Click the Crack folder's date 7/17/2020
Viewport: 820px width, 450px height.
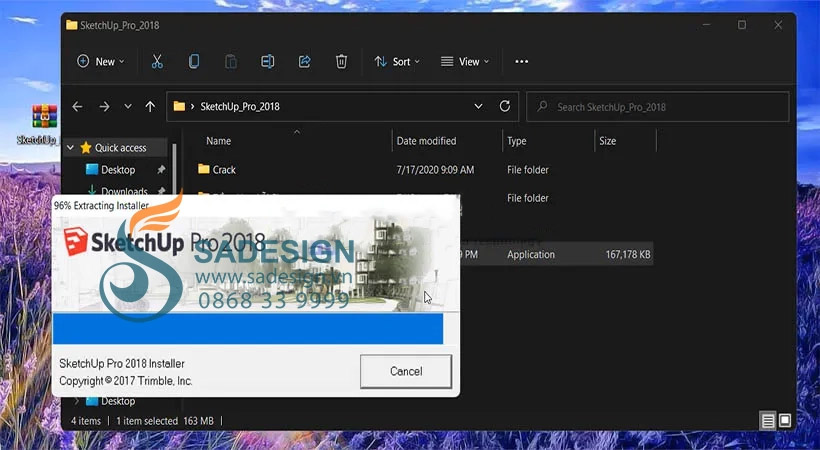point(435,170)
